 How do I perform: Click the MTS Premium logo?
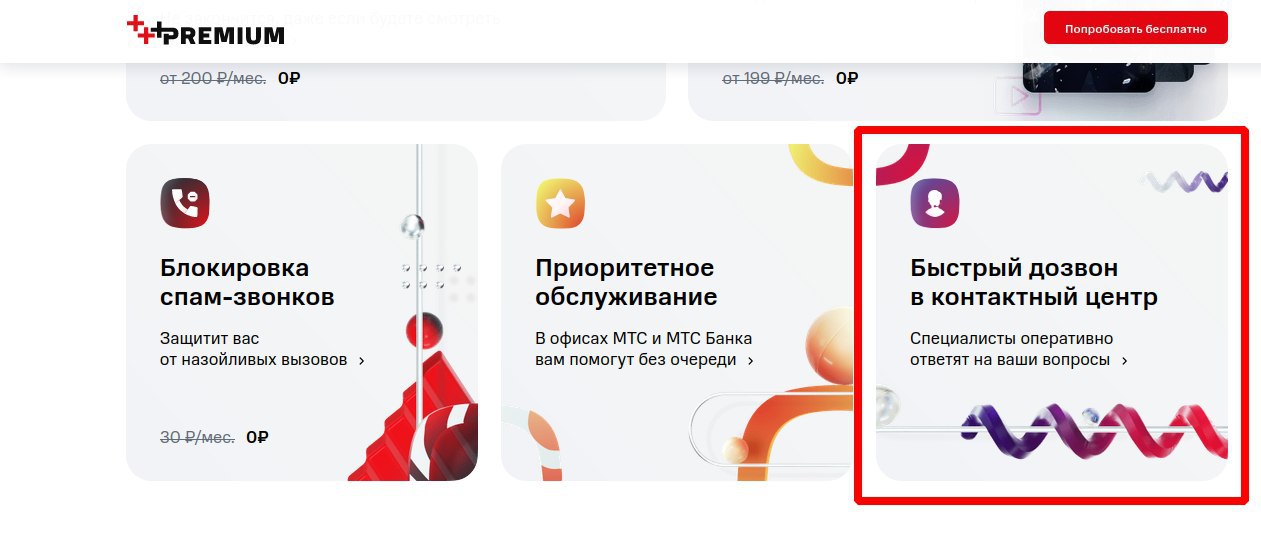click(x=206, y=32)
